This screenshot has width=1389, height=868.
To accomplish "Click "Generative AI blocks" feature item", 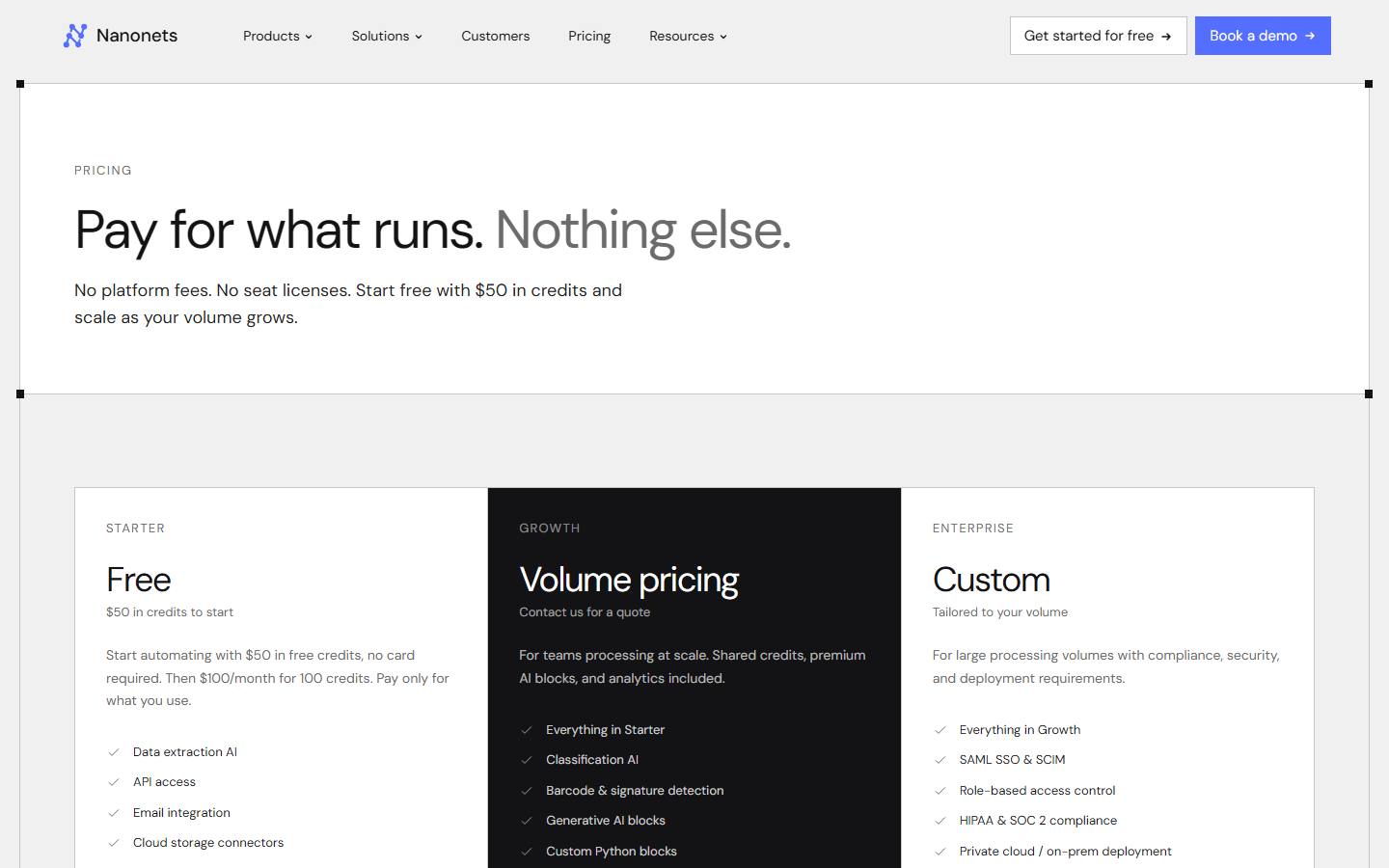I will [x=606, y=821].
